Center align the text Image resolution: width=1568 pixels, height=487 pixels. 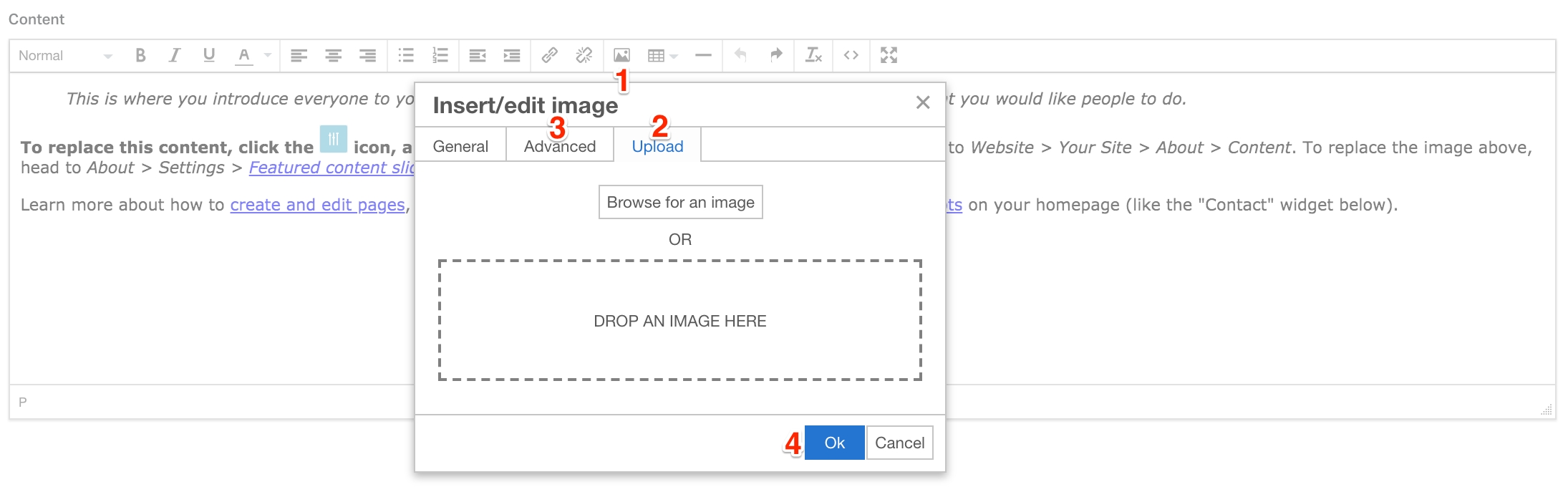click(333, 55)
